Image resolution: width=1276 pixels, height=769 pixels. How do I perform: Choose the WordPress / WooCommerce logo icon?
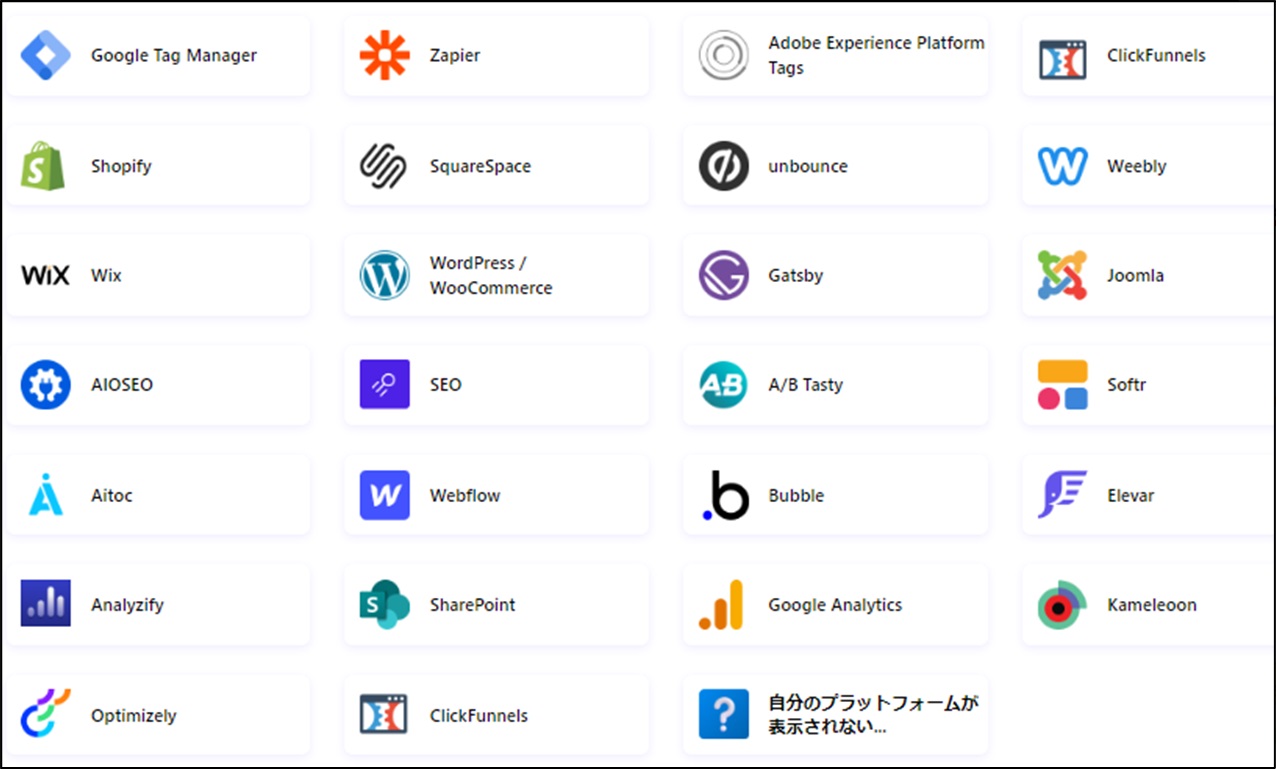(x=384, y=276)
